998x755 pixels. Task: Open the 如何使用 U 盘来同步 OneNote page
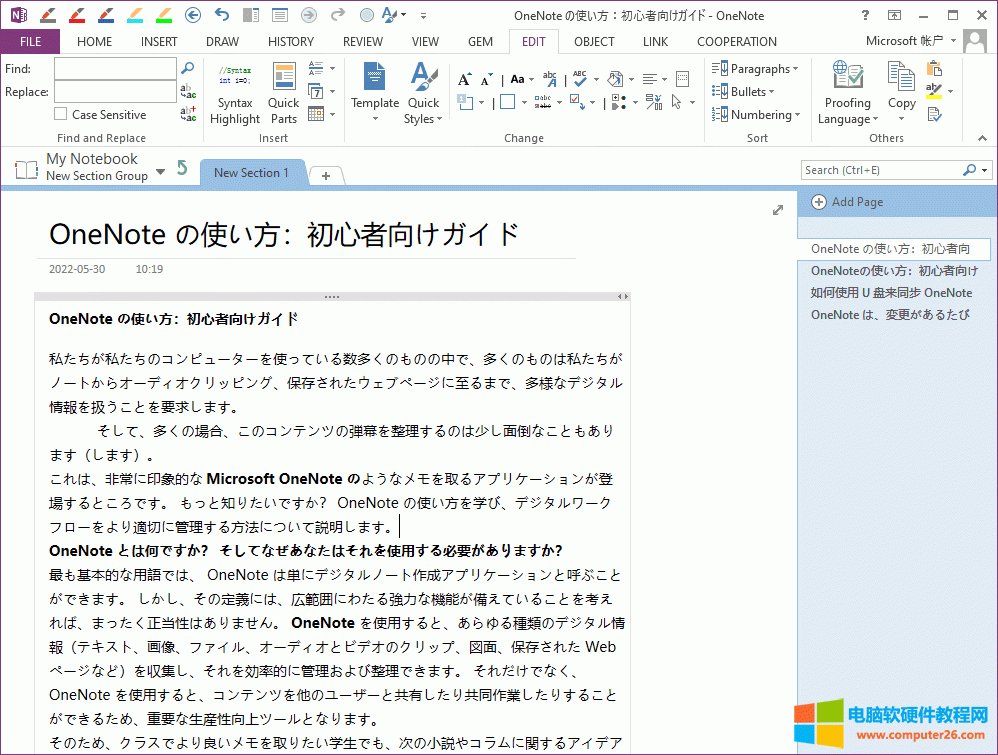(x=891, y=293)
